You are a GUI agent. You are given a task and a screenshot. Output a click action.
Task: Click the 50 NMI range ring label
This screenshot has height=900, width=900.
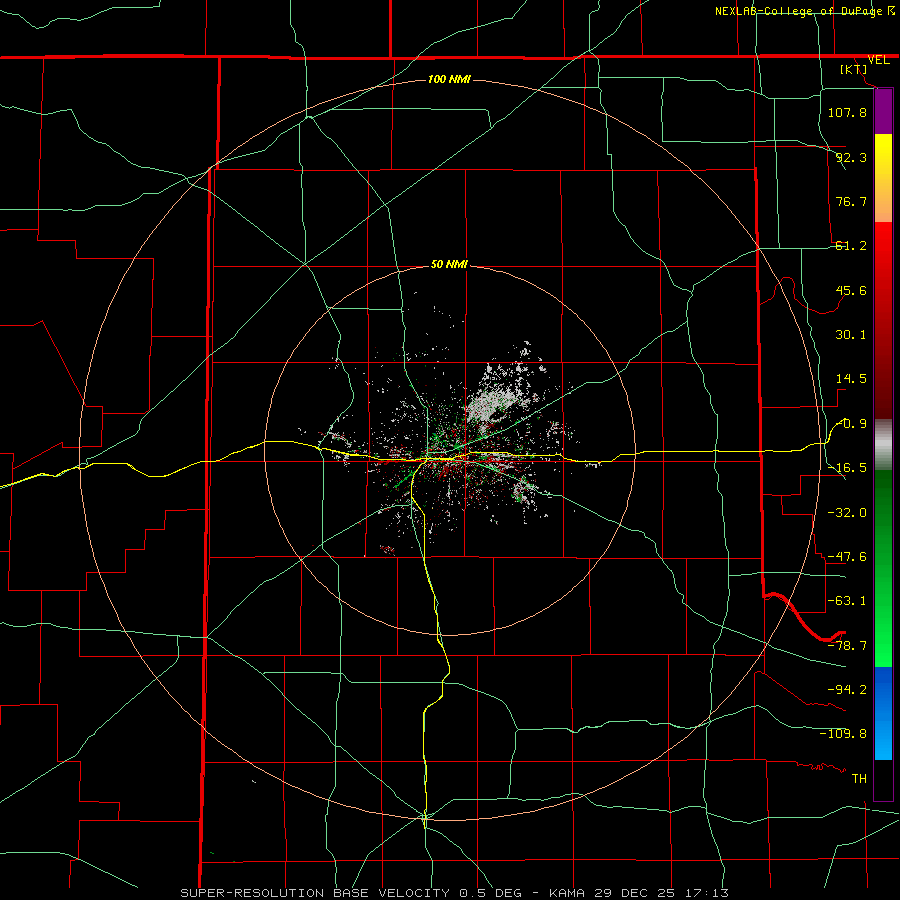pyautogui.click(x=449, y=264)
